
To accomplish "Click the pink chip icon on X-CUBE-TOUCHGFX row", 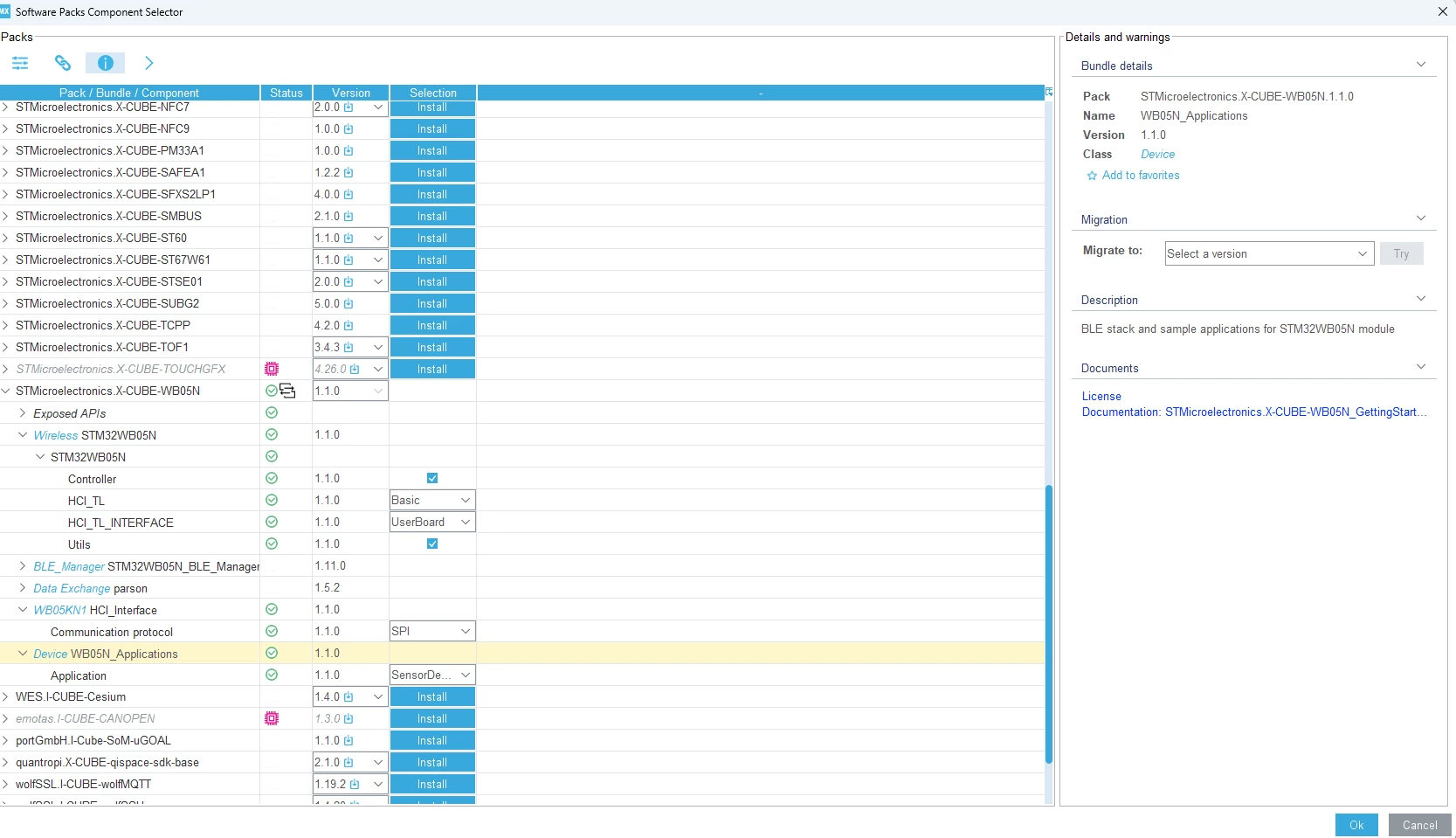I will [272, 369].
